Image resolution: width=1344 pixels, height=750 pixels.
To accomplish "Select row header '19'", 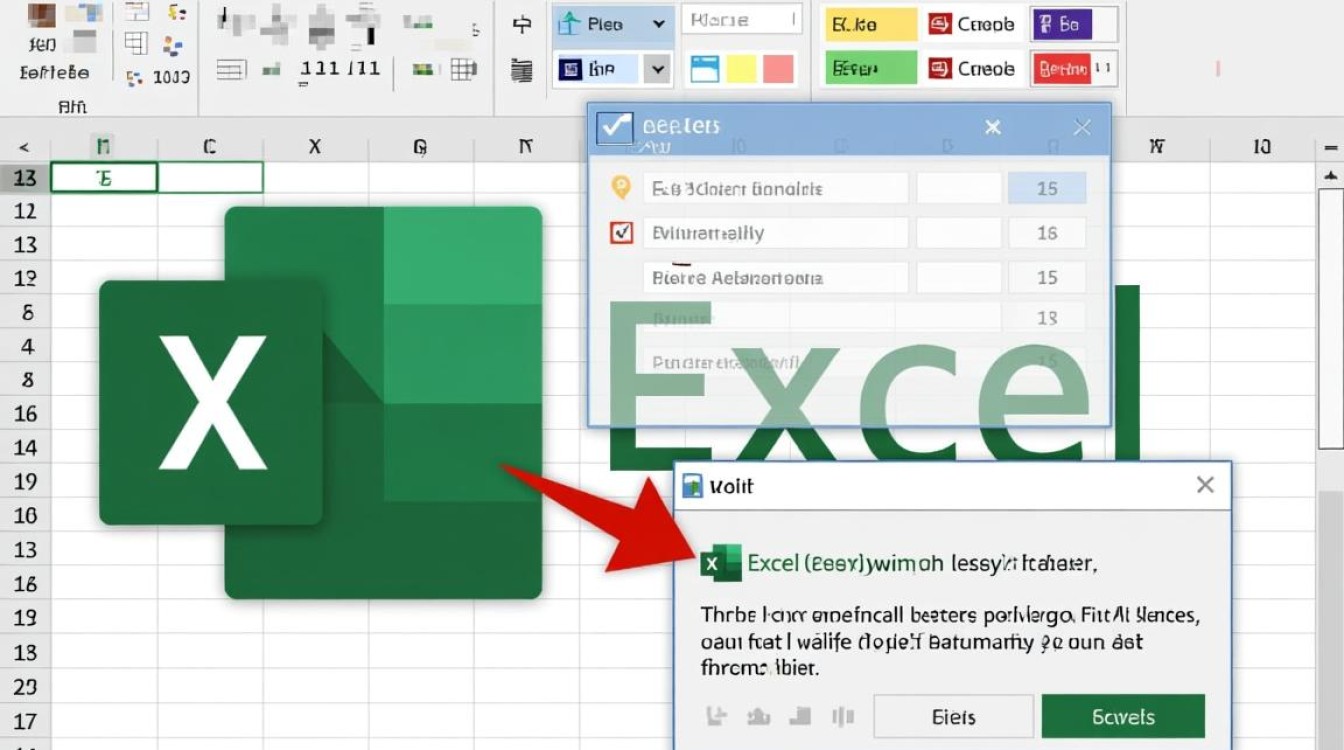I will click(x=26, y=481).
